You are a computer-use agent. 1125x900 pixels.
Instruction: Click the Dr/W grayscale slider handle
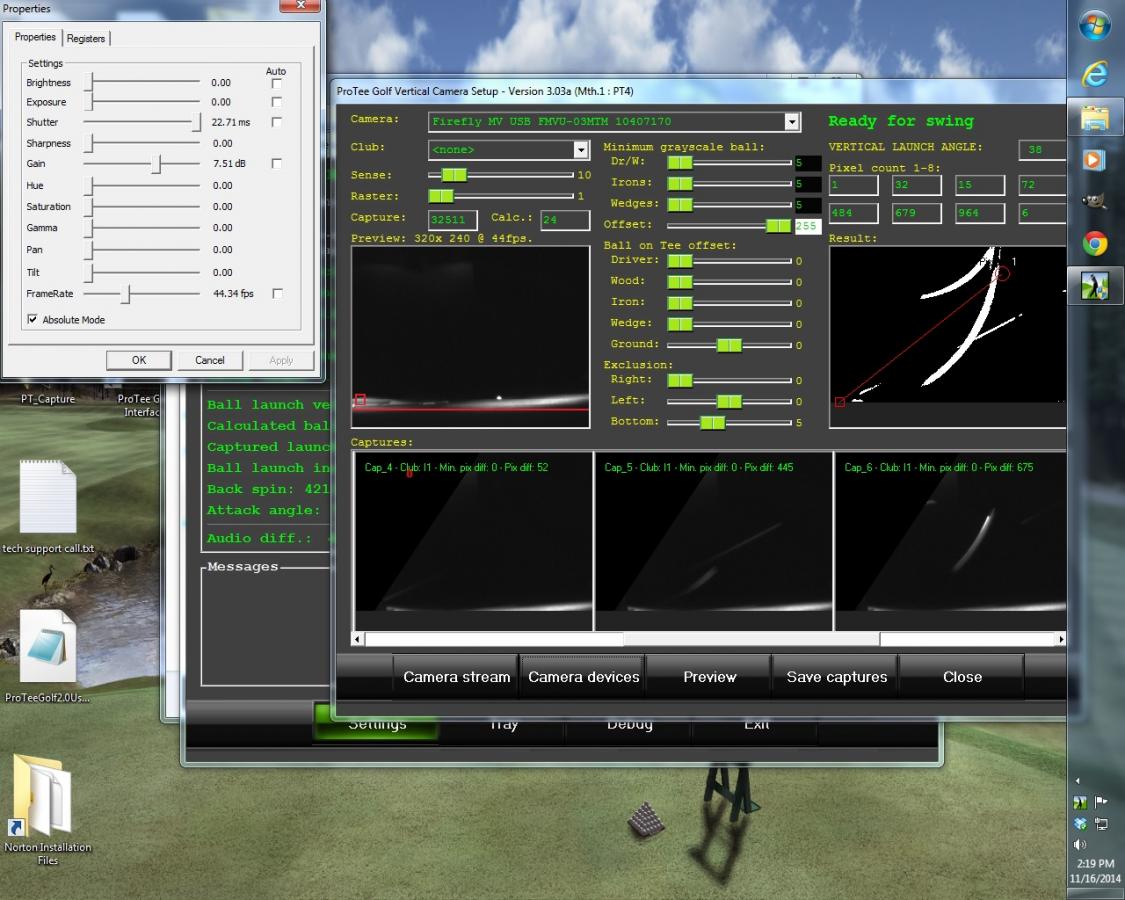coord(680,162)
